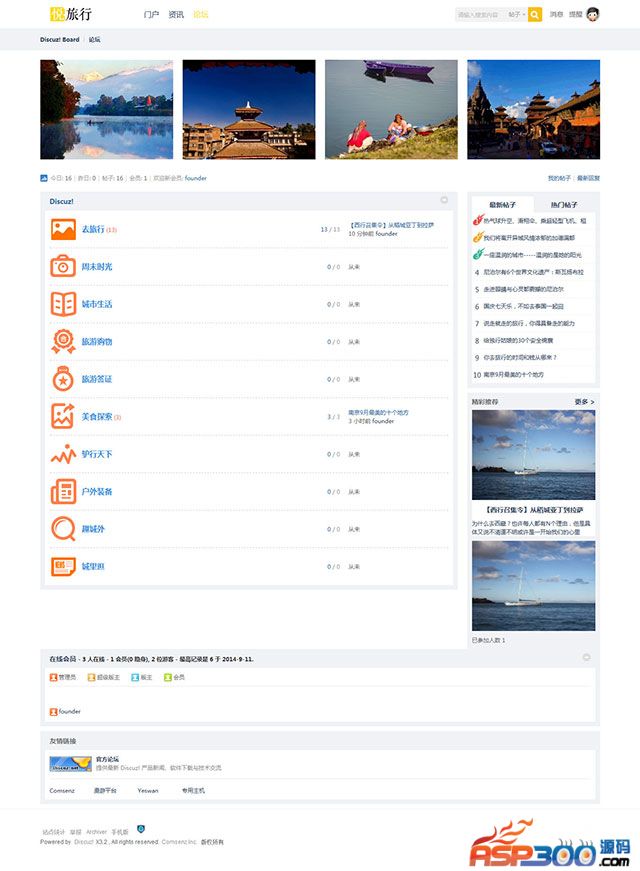Click founder newest member link
This screenshot has width=640, height=871.
pyautogui.click(x=196, y=178)
